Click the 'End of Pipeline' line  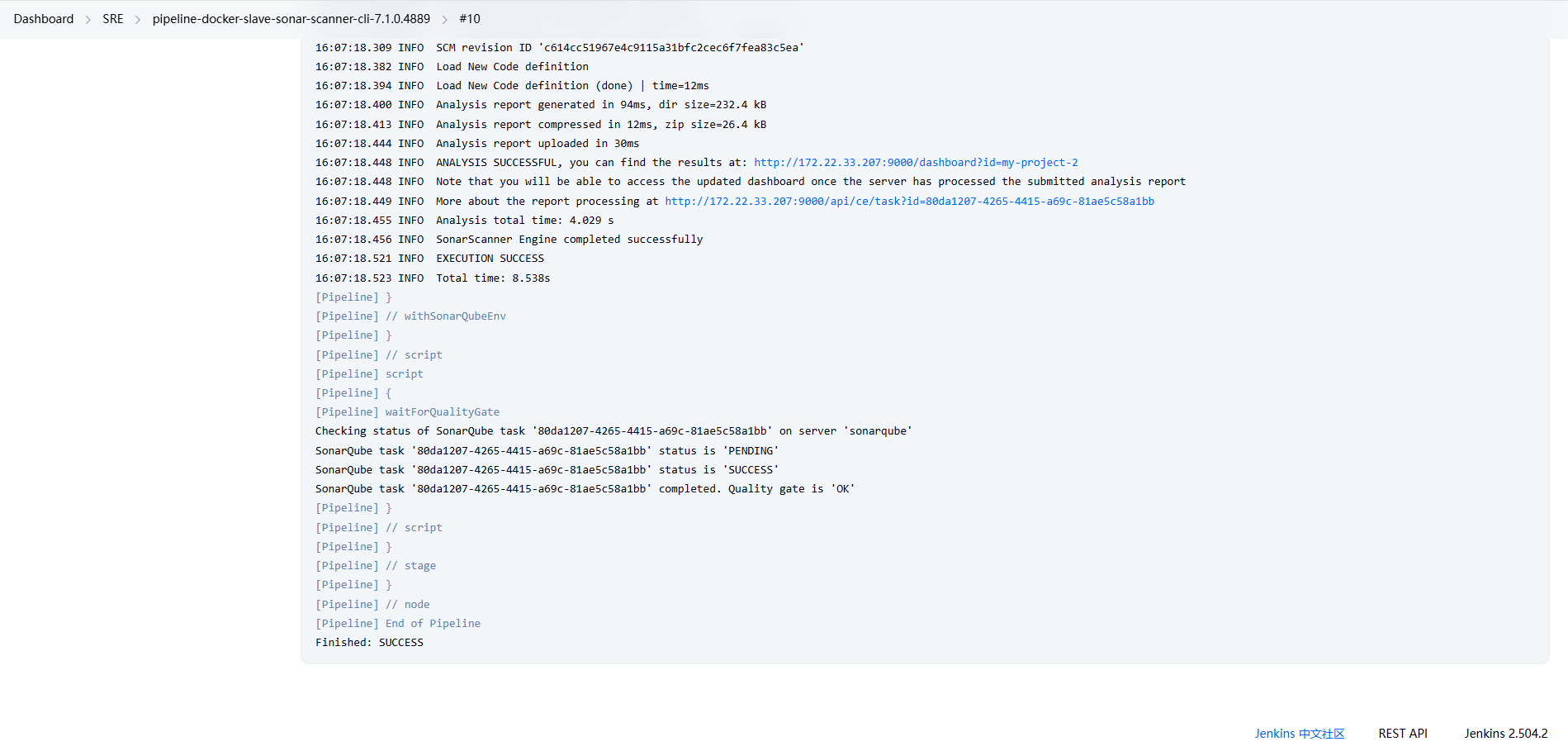click(433, 624)
